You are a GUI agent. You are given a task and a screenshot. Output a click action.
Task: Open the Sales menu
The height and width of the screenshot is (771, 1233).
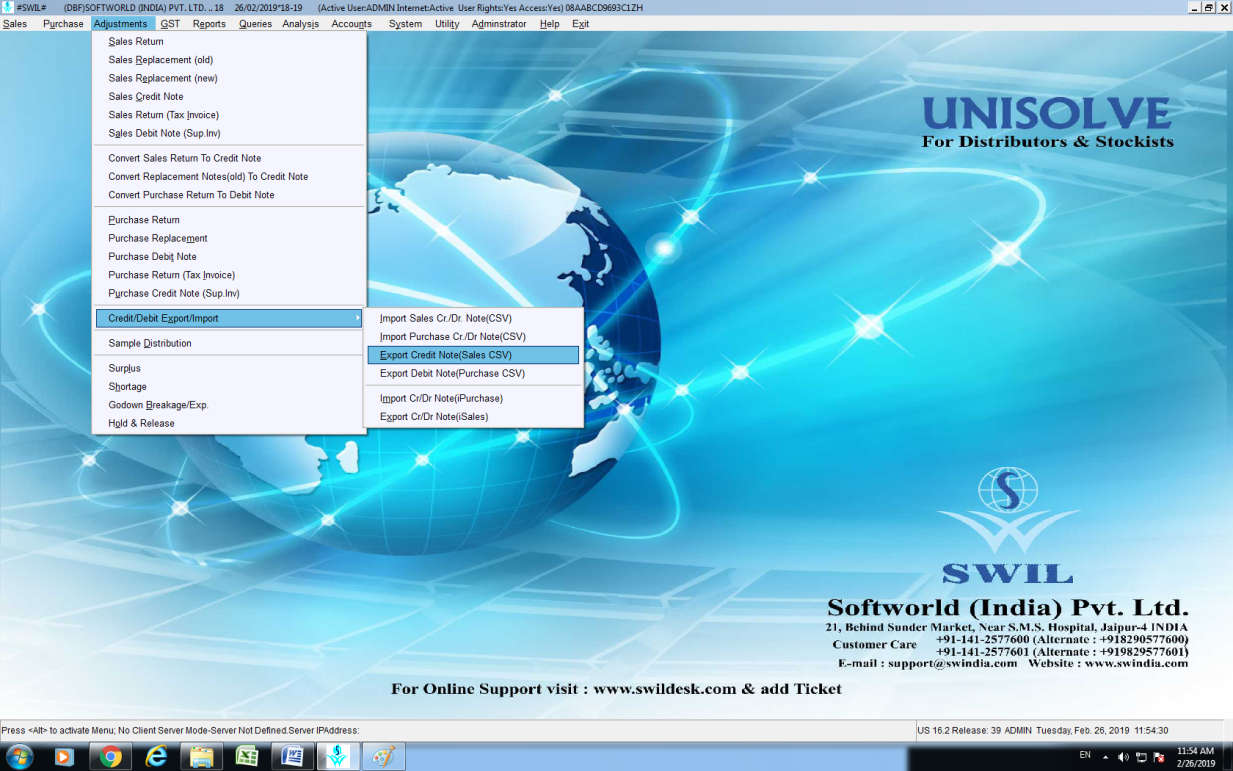point(15,24)
